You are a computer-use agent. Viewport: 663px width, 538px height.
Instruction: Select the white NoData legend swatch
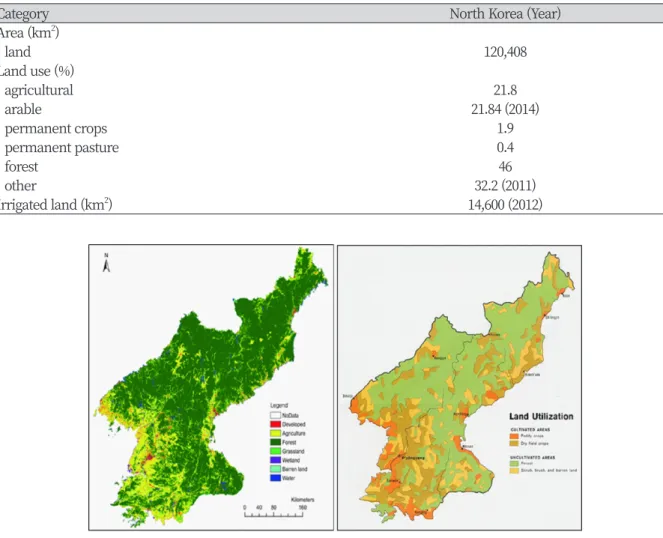click(275, 415)
